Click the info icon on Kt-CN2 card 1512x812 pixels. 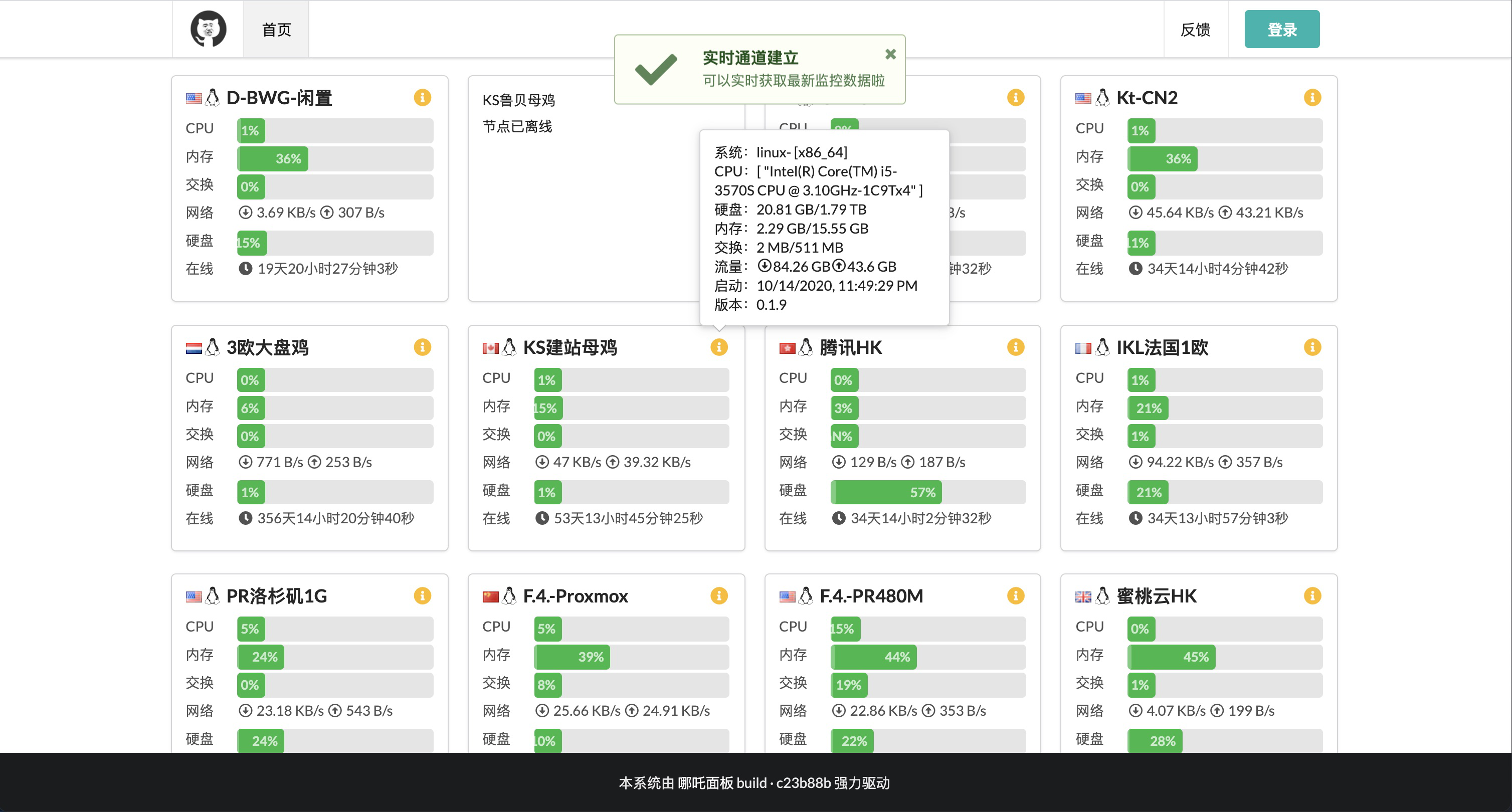point(1313,97)
